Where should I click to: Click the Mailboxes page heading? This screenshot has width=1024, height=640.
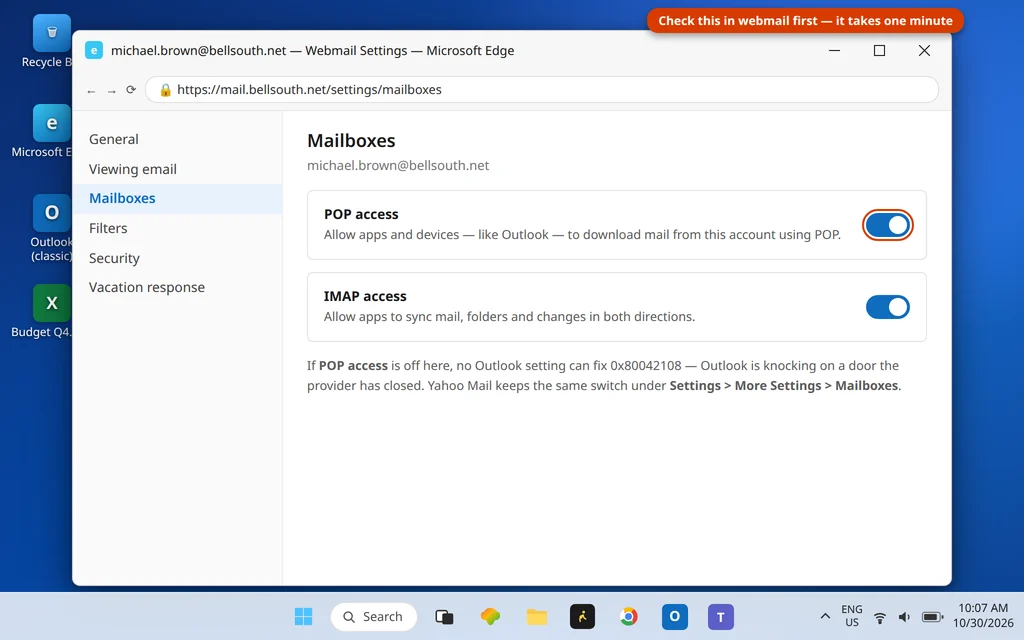pyautogui.click(x=351, y=140)
